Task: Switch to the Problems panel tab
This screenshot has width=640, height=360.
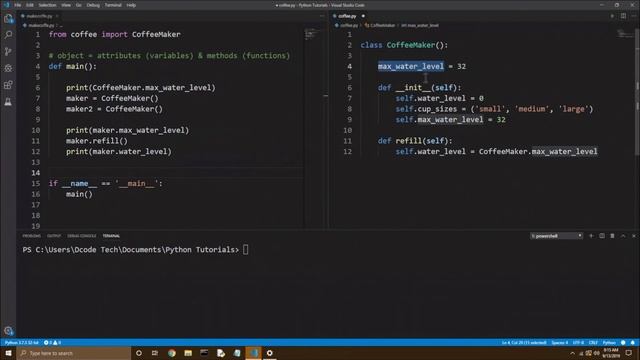Action: [x=31, y=236]
